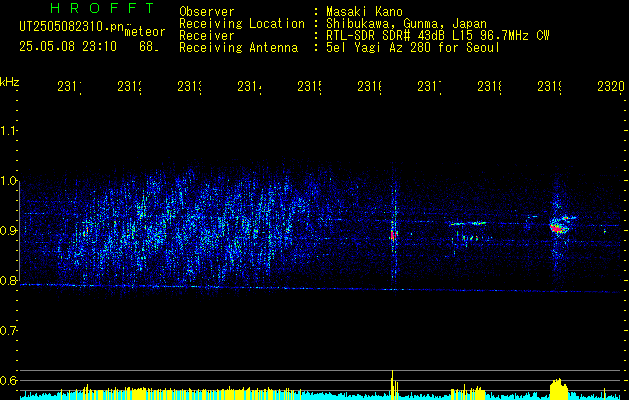Viewport: 629px width, 400px height.
Task: Click the large red-yellow echo near 2319
Action: (x=559, y=225)
